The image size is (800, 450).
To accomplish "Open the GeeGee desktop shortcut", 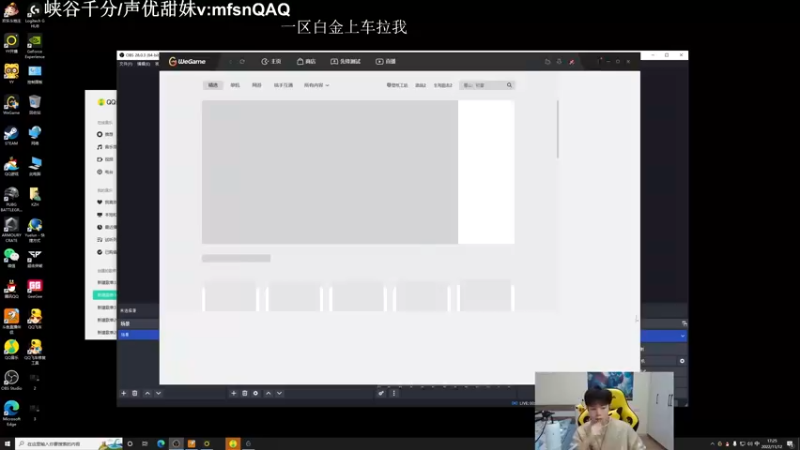I will coord(35,289).
